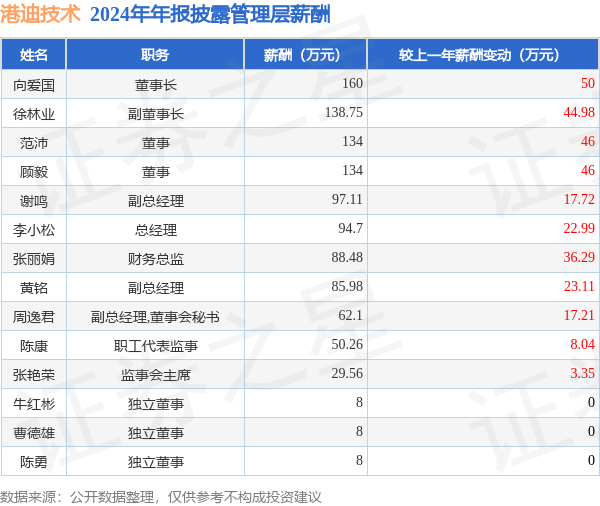Click 范沛's 董事 position cell
This screenshot has width=600, height=506.
(155, 143)
